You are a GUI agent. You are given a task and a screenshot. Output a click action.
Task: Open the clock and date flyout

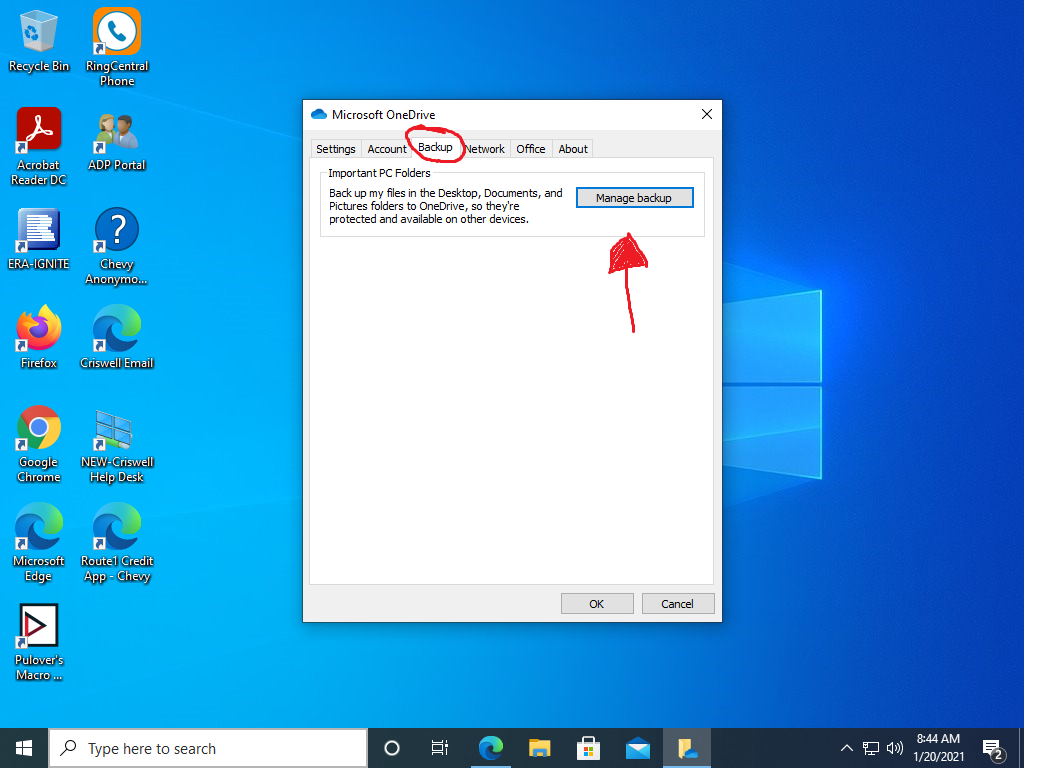coord(939,748)
